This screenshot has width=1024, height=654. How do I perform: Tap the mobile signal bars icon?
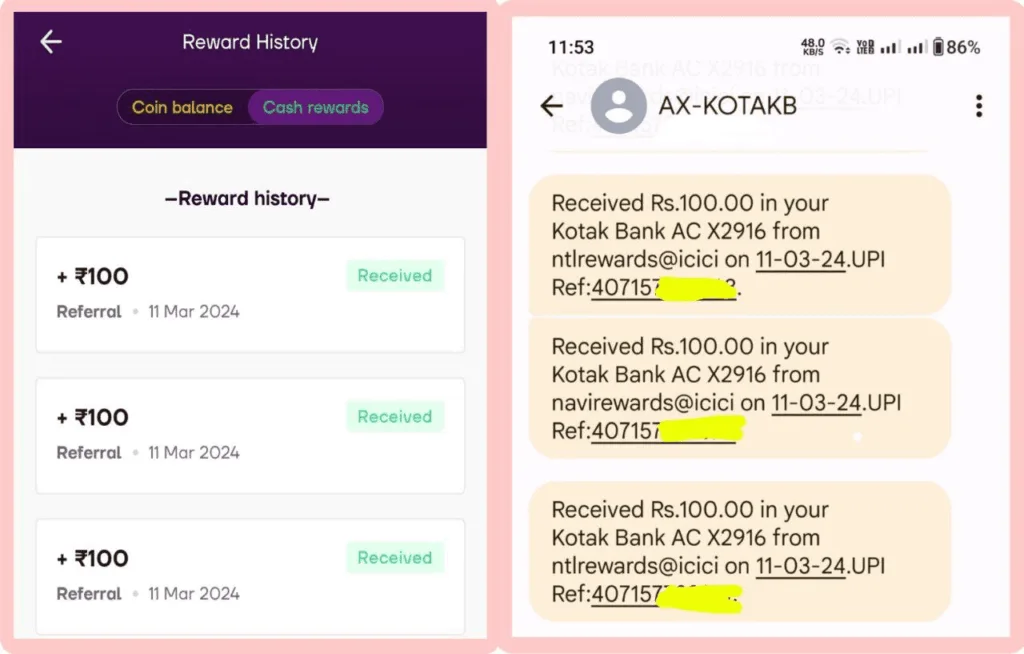pyautogui.click(x=888, y=47)
